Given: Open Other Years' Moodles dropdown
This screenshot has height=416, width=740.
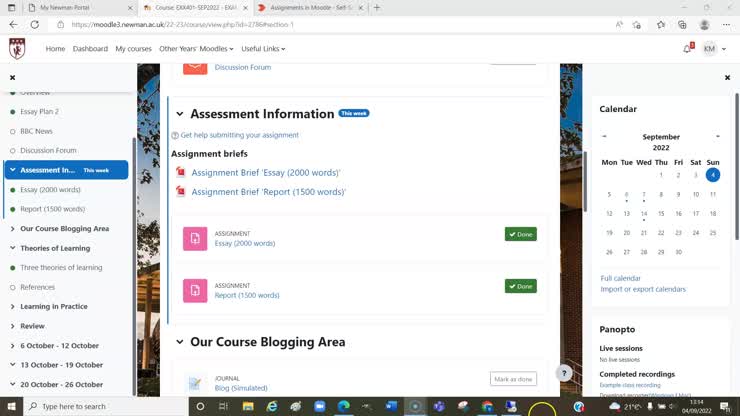Looking at the screenshot, I should [196, 49].
